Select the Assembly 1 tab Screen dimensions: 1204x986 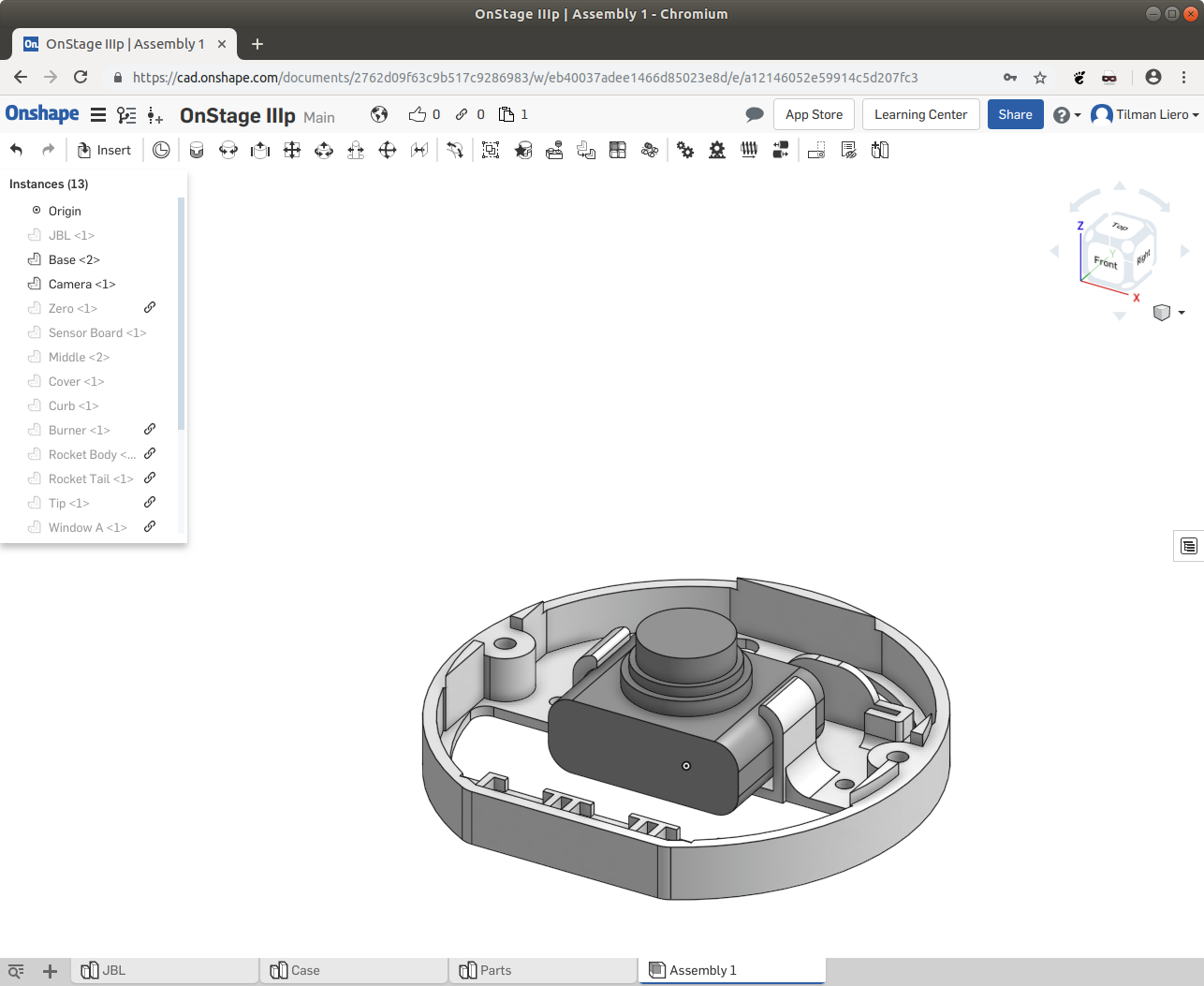coord(732,971)
